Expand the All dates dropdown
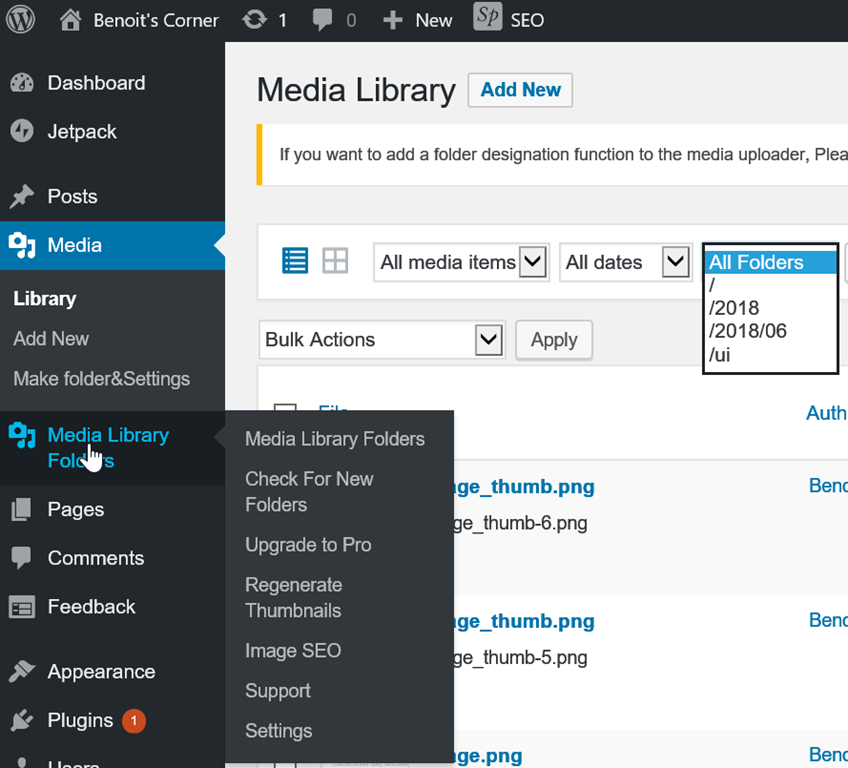This screenshot has width=848, height=768. [625, 262]
